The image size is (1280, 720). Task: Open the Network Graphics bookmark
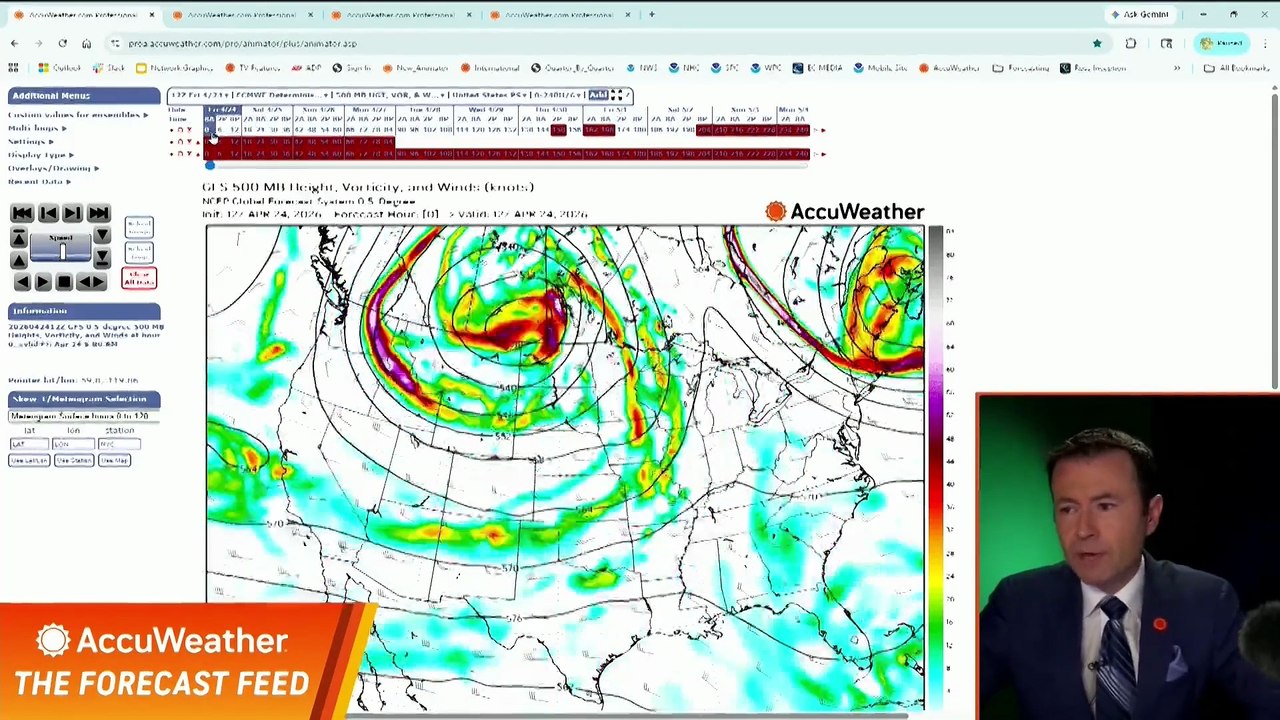coord(174,68)
